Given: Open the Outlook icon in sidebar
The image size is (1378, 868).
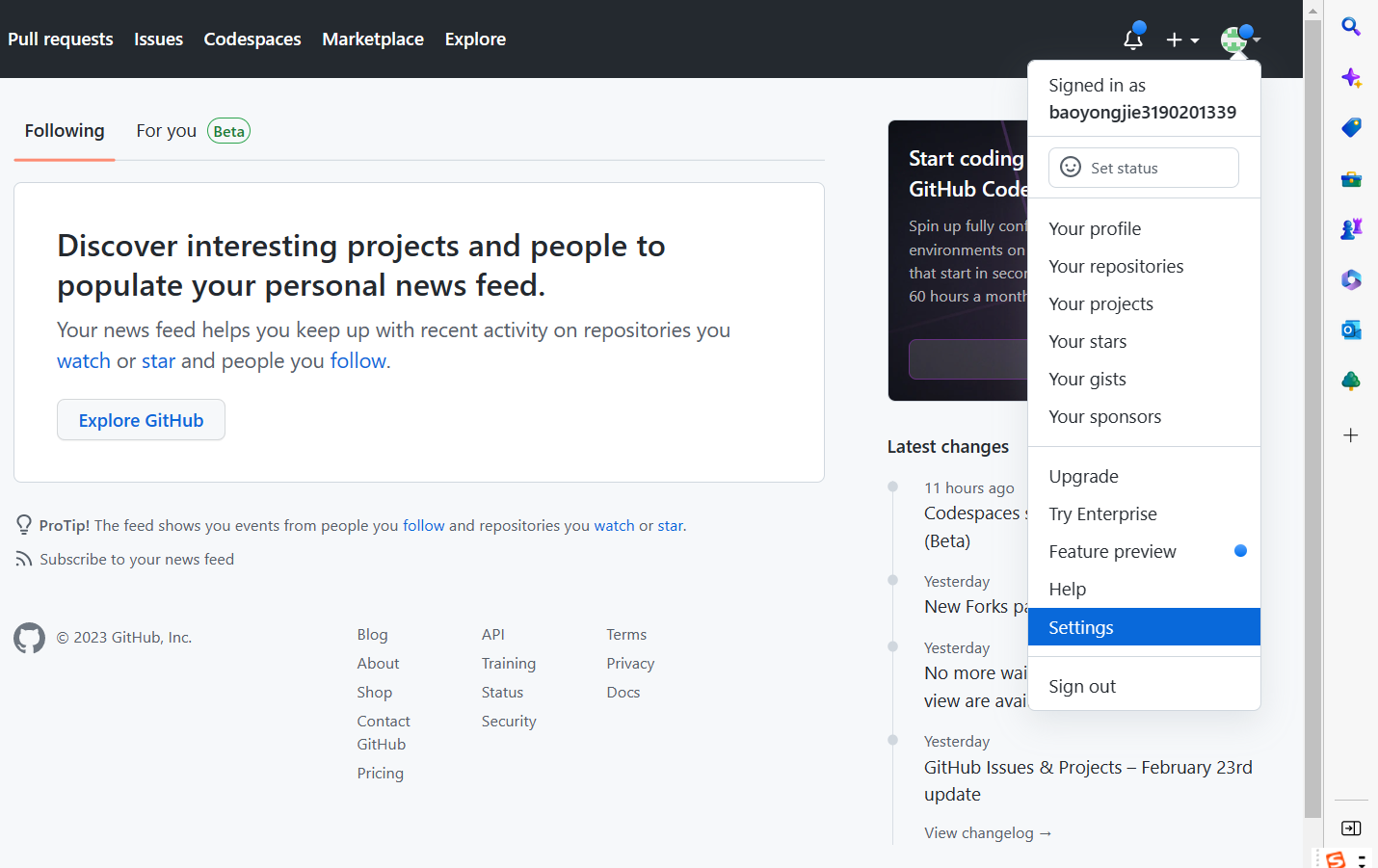Looking at the screenshot, I should [x=1351, y=330].
